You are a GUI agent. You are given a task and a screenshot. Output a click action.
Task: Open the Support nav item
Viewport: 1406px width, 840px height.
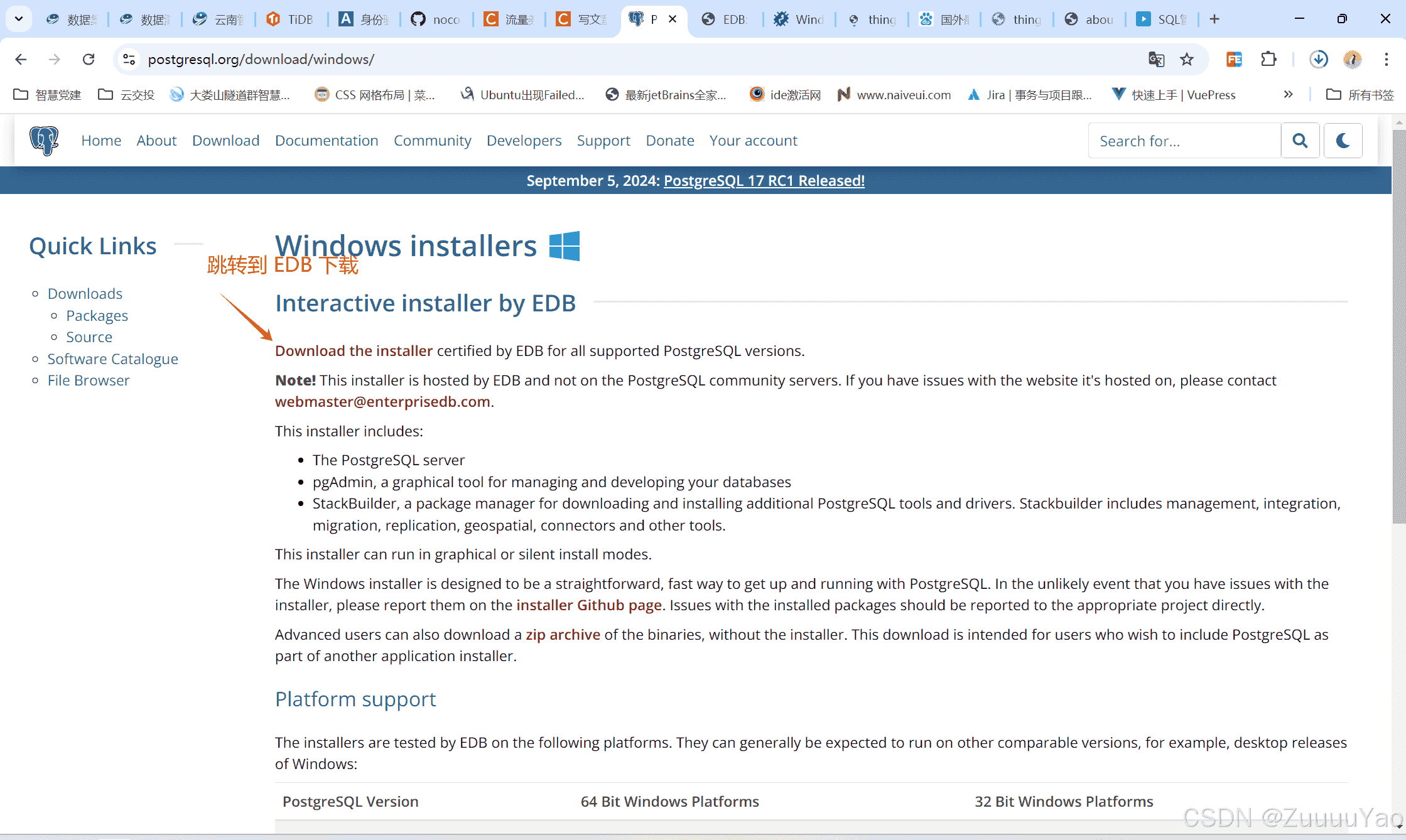pyautogui.click(x=603, y=140)
